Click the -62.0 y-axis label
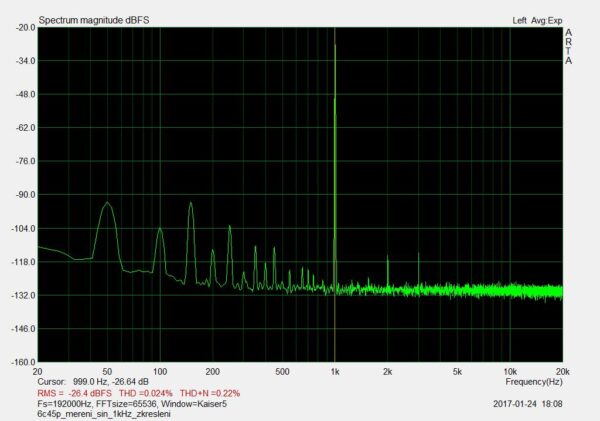 (x=26, y=128)
